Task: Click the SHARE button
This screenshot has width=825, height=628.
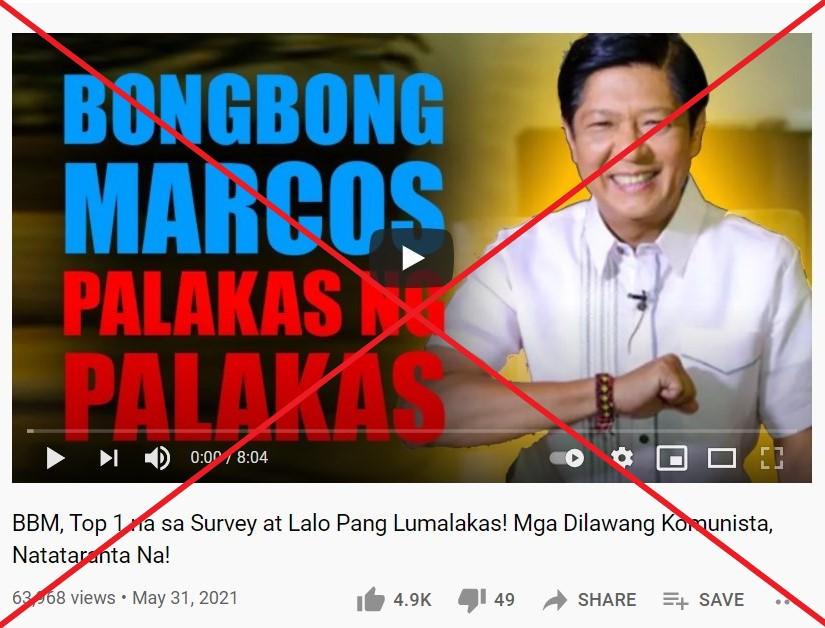Action: tap(589, 600)
